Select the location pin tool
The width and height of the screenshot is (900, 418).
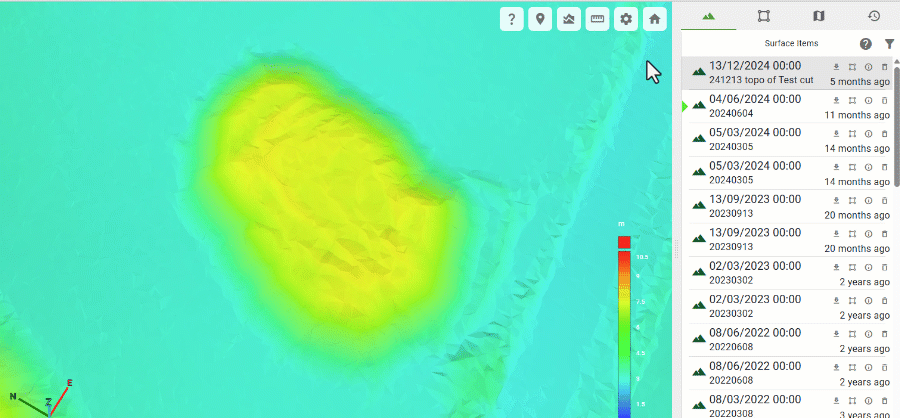[x=540, y=20]
